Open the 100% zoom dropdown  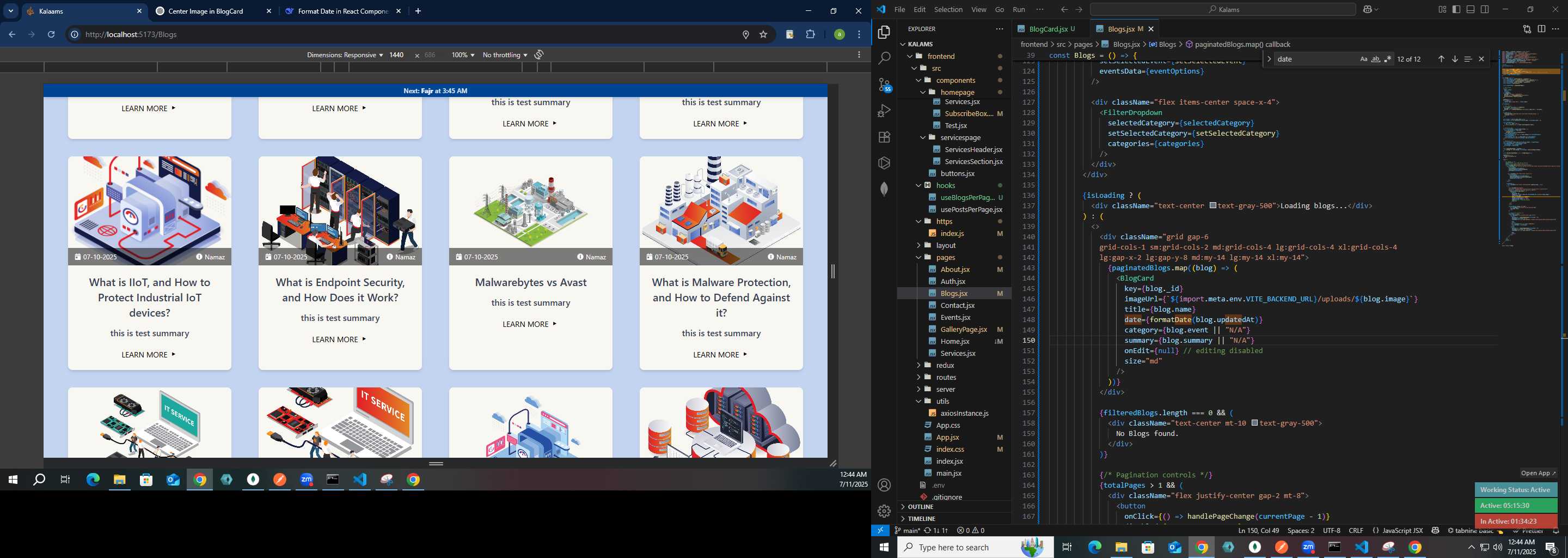[x=463, y=55]
